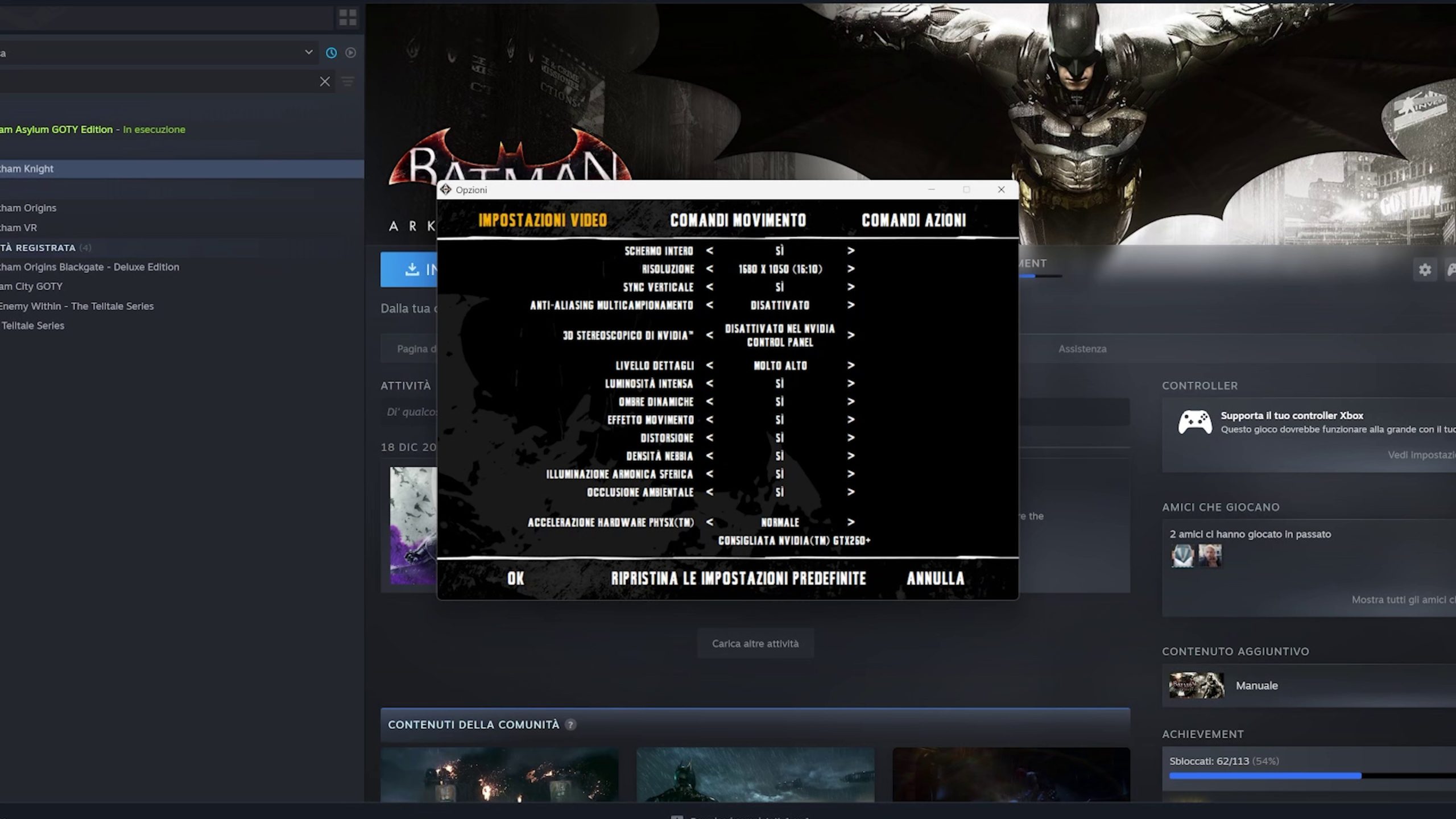Switch to Comandi Azioni tab
Image resolution: width=1456 pixels, height=819 pixels.
pyautogui.click(x=913, y=221)
